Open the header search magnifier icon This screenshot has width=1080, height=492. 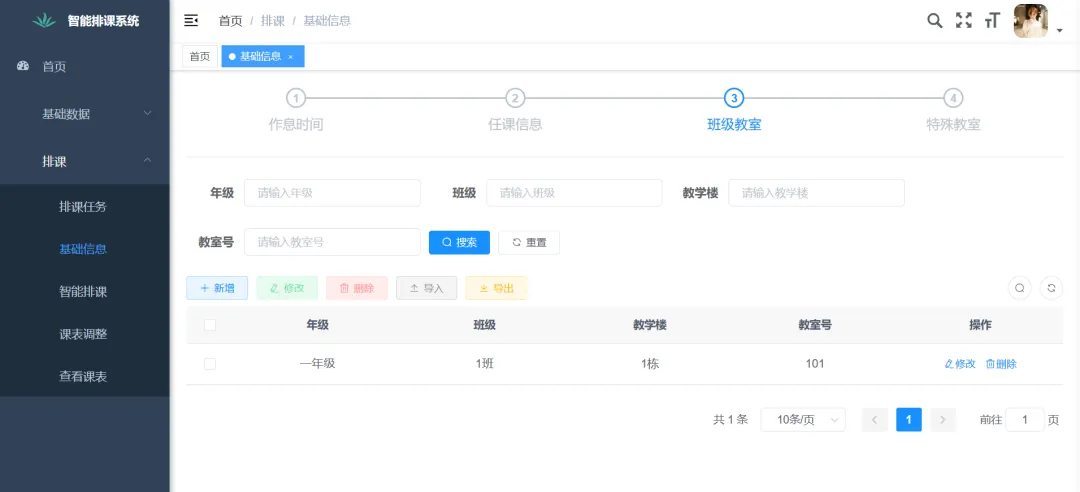[934, 20]
